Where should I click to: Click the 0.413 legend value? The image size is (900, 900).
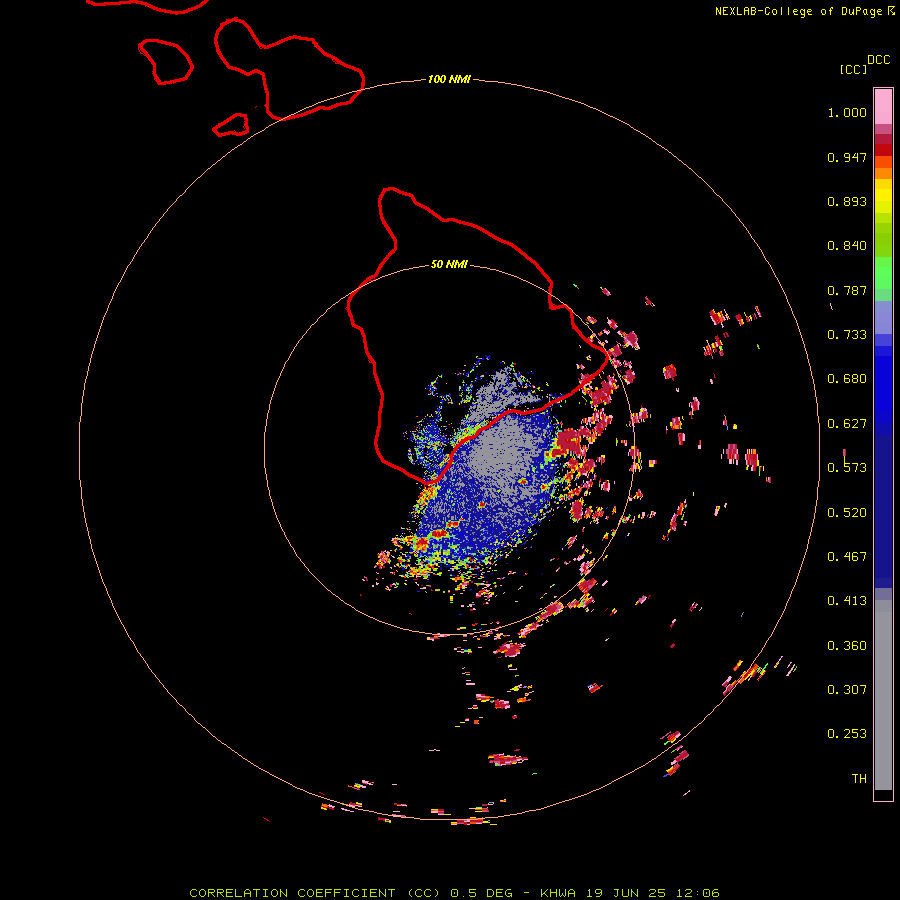click(847, 601)
